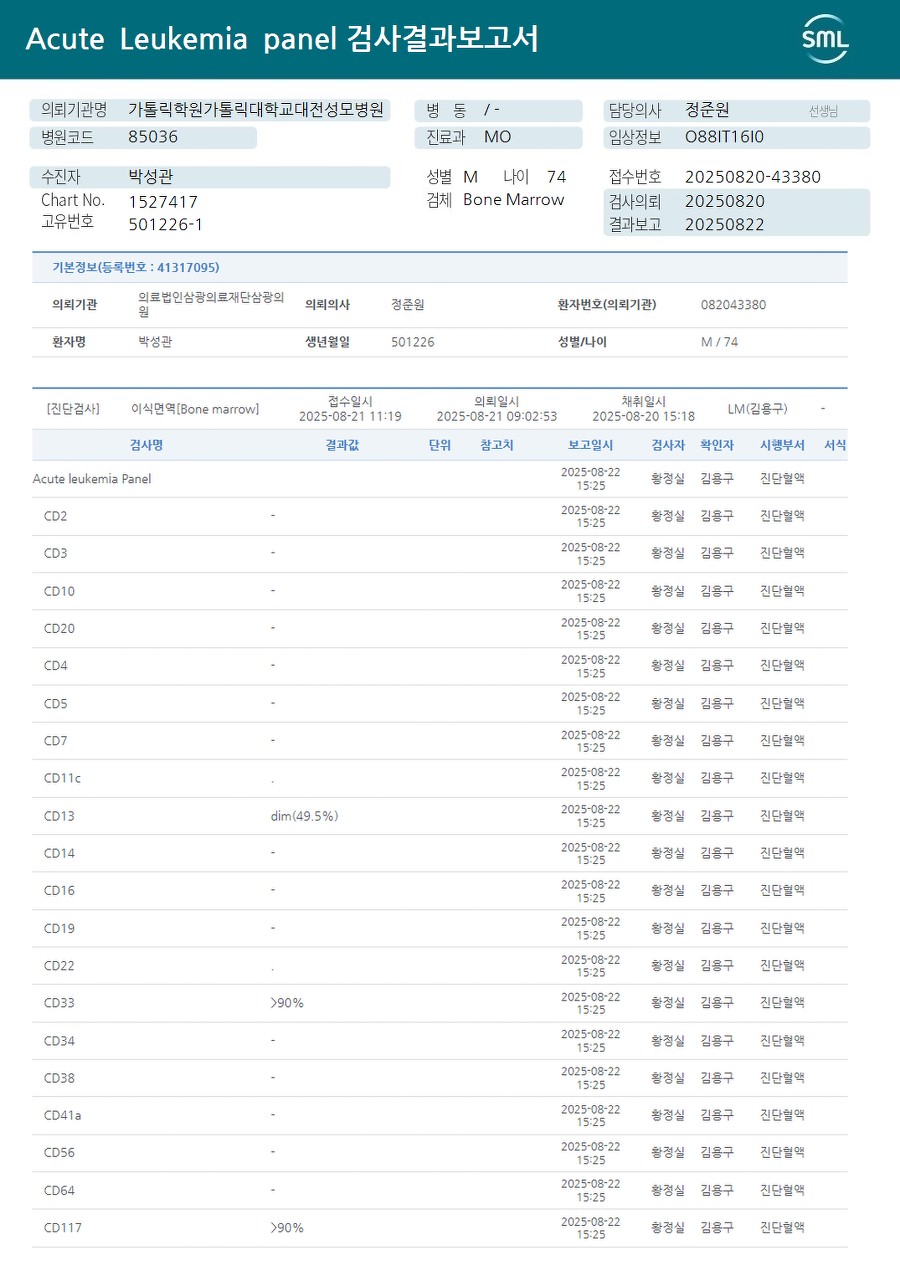Click the 이식면역[Bone marrow] label
The width and height of the screenshot is (900, 1271).
coord(195,409)
